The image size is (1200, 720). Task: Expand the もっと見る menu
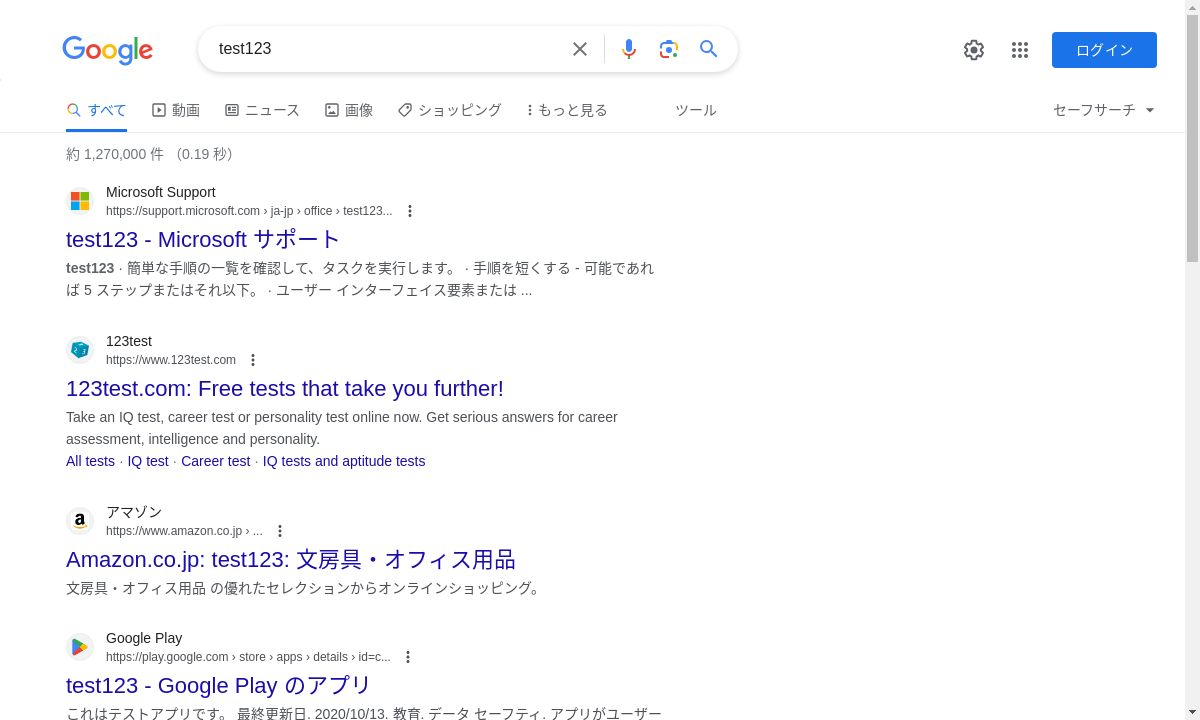pyautogui.click(x=567, y=110)
